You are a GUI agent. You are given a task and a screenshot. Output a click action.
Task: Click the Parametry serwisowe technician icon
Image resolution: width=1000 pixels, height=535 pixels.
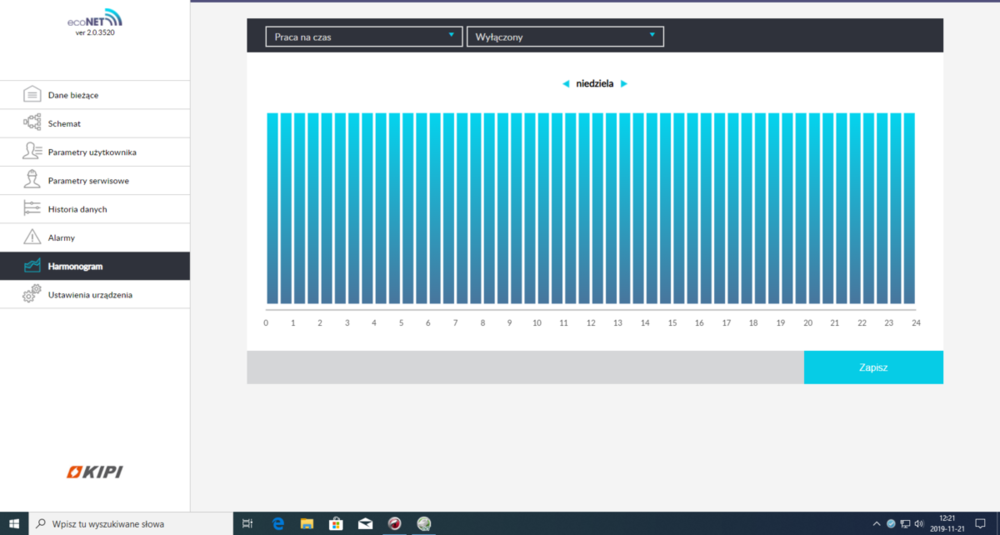point(32,180)
